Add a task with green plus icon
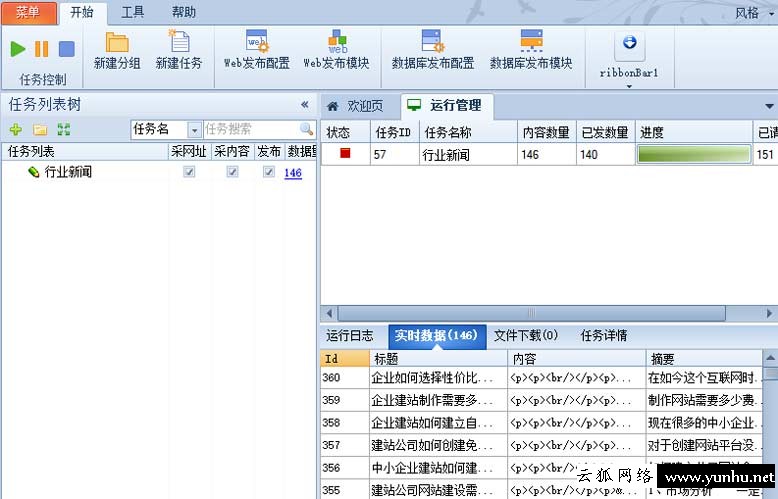778x499 pixels. tap(16, 129)
